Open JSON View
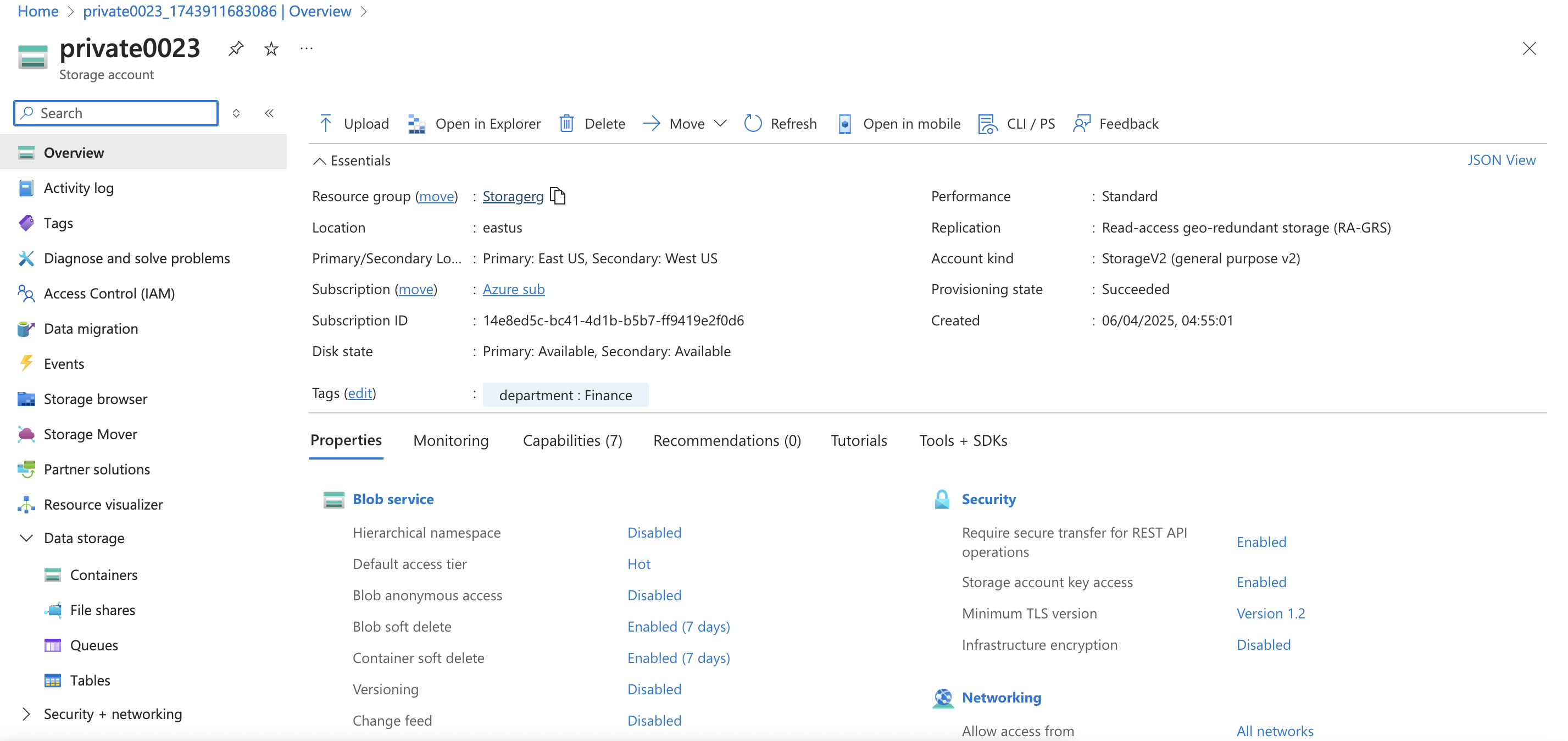The height and width of the screenshot is (741, 1568). click(1501, 160)
